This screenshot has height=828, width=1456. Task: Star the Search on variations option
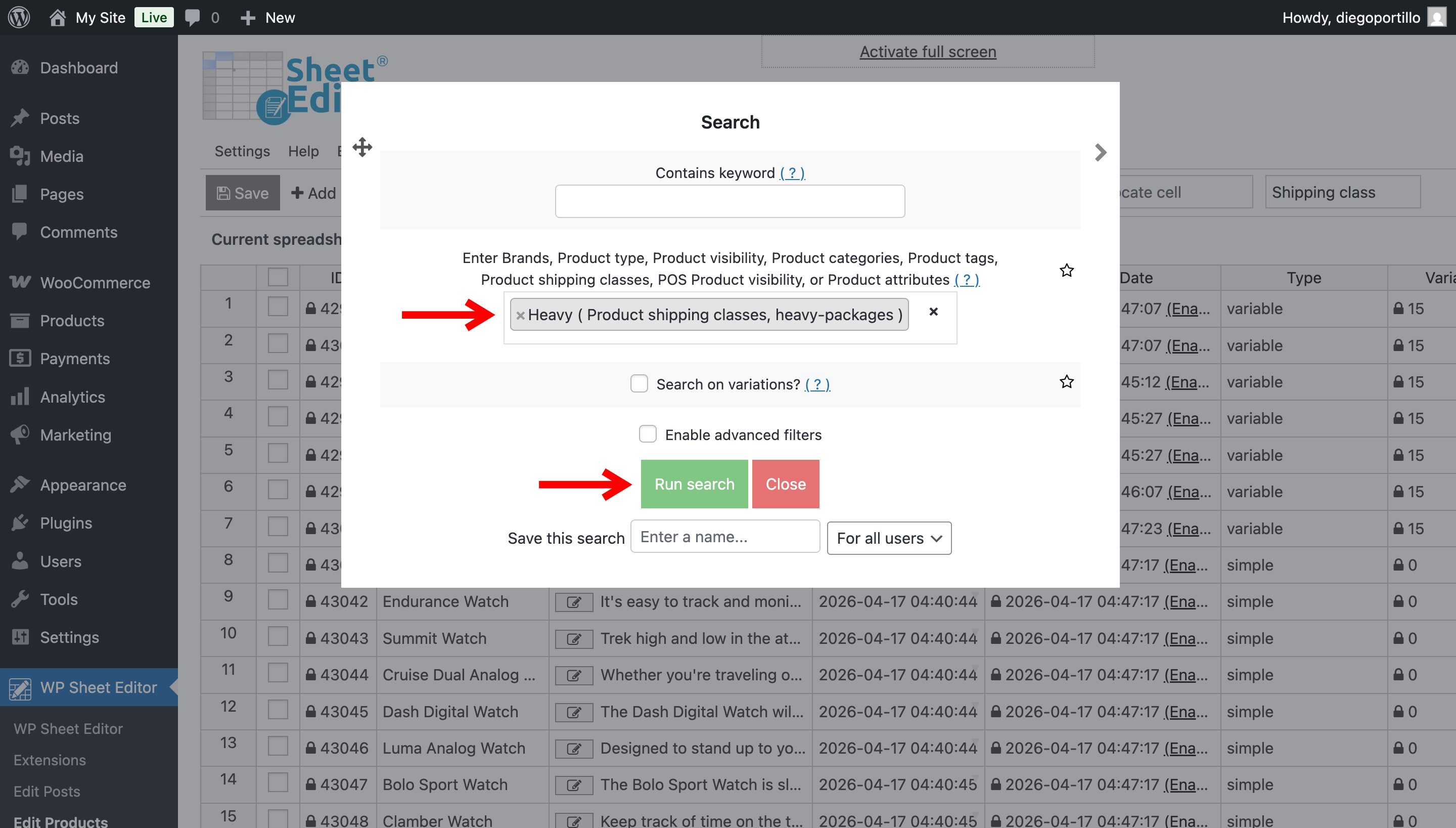pyautogui.click(x=1066, y=381)
